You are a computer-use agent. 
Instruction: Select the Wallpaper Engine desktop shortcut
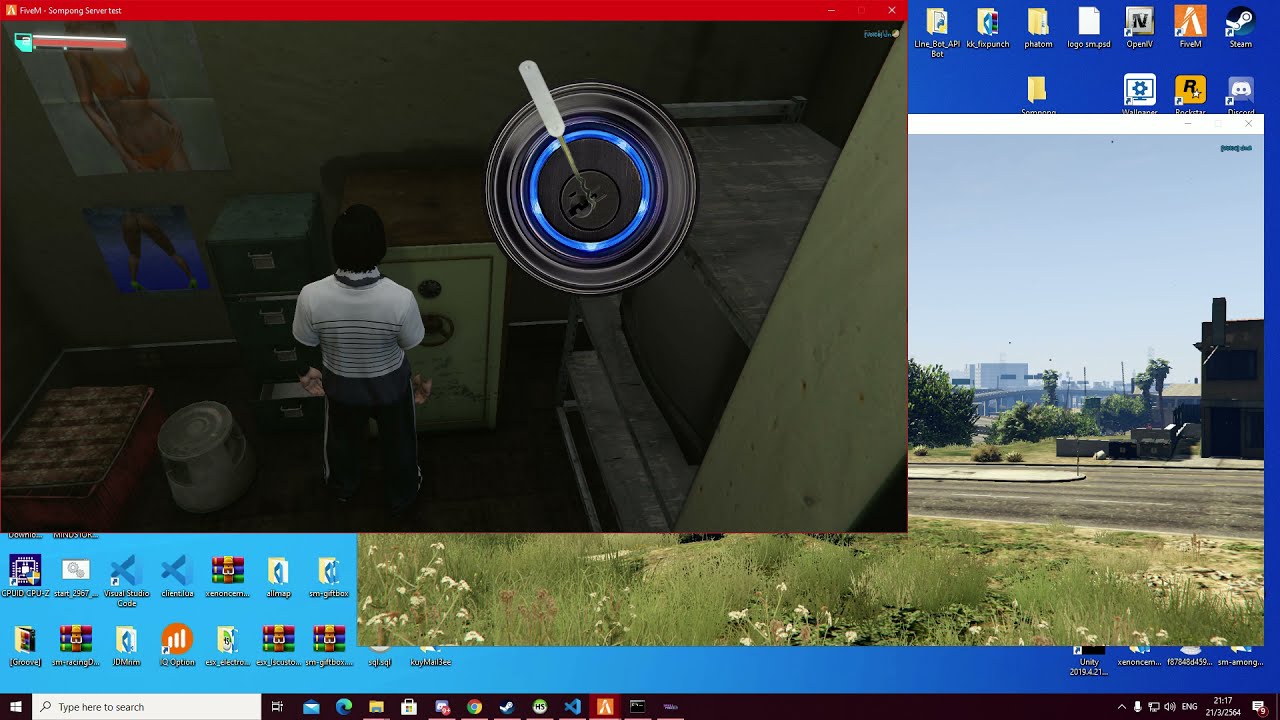coord(1139,95)
